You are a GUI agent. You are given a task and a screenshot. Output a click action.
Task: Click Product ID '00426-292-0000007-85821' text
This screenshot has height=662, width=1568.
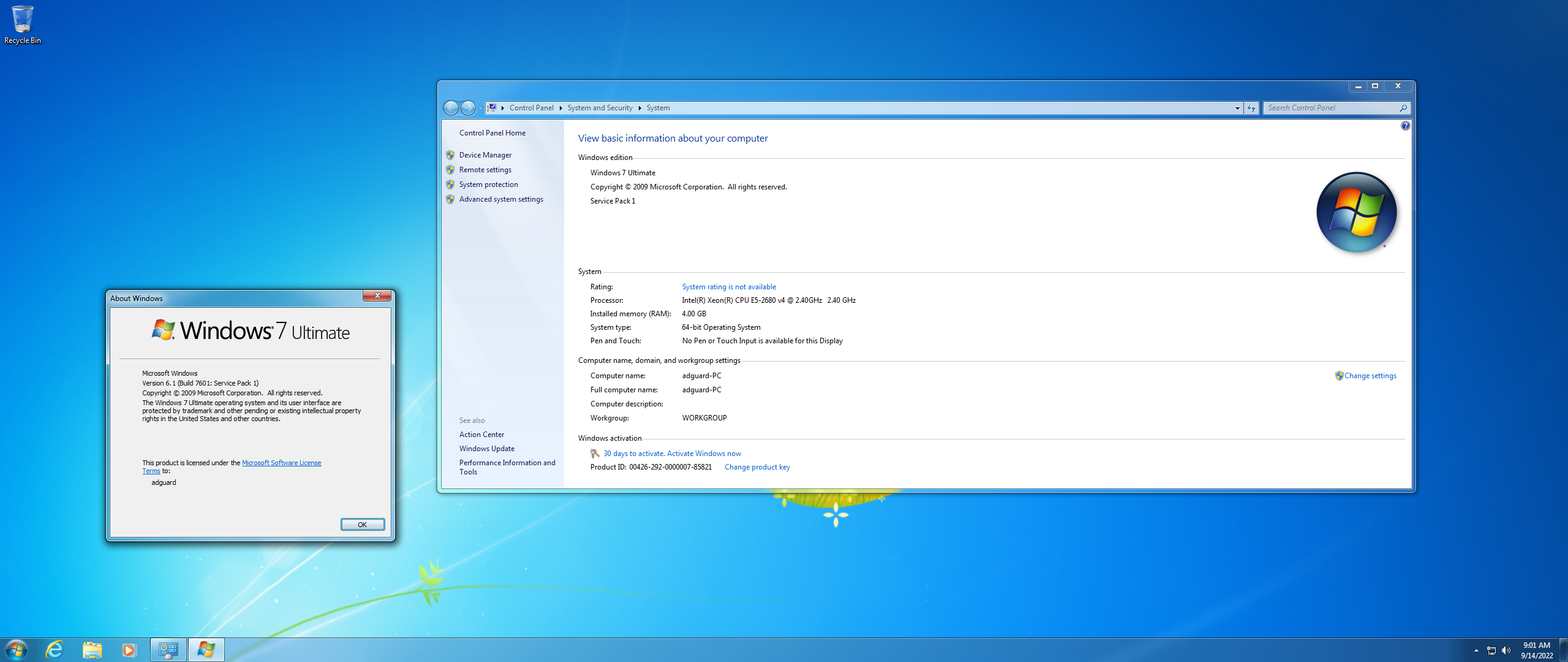tap(670, 467)
